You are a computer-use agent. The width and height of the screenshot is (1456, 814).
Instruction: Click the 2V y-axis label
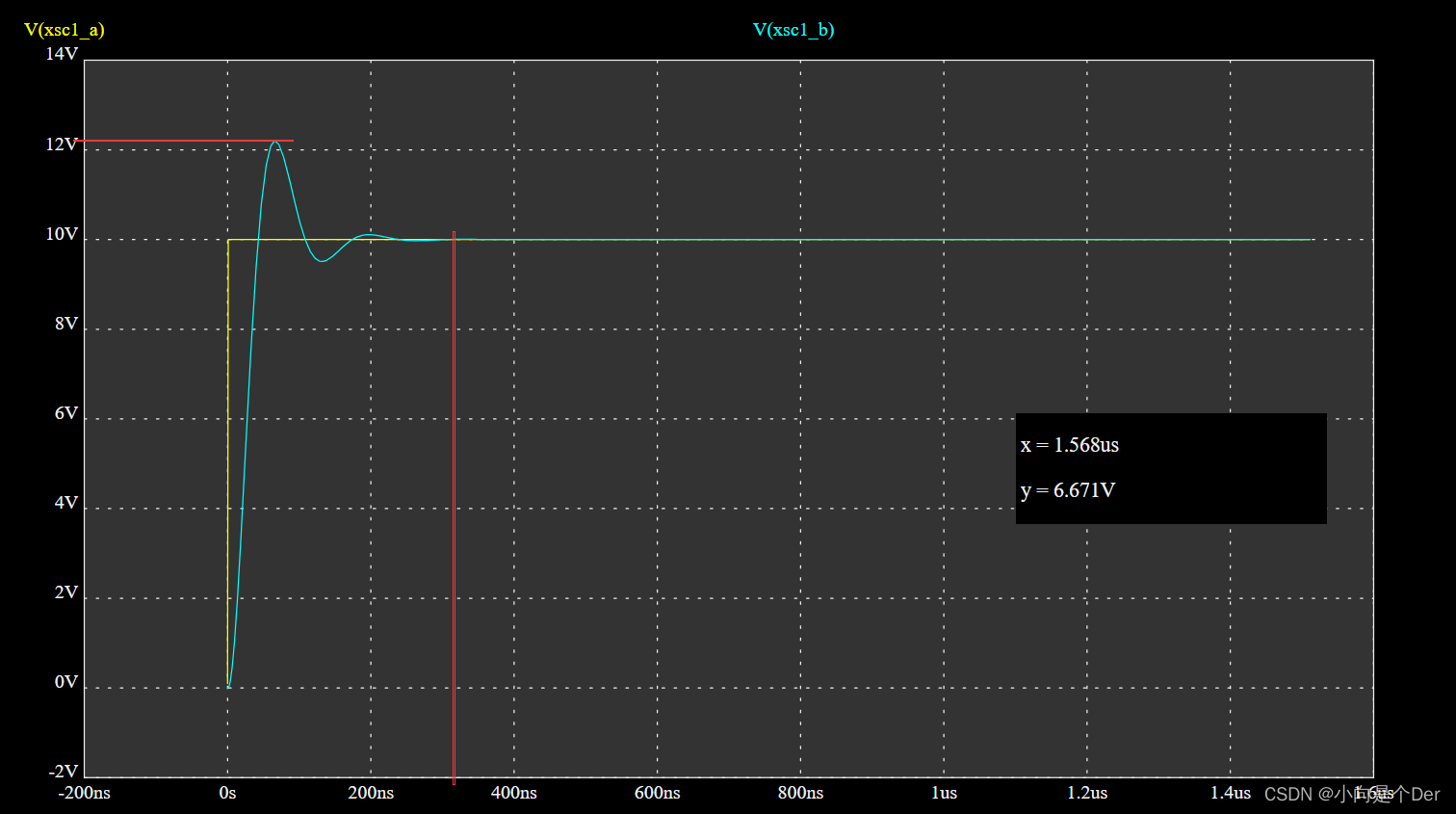coord(66,592)
